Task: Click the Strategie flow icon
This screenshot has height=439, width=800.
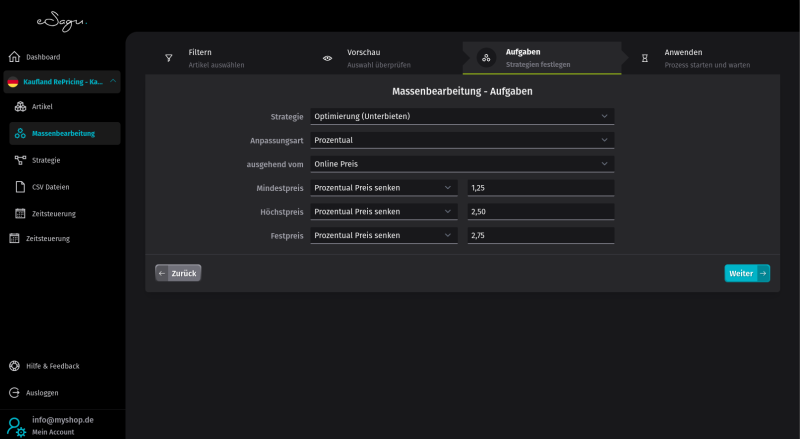Action: pyautogui.click(x=20, y=160)
